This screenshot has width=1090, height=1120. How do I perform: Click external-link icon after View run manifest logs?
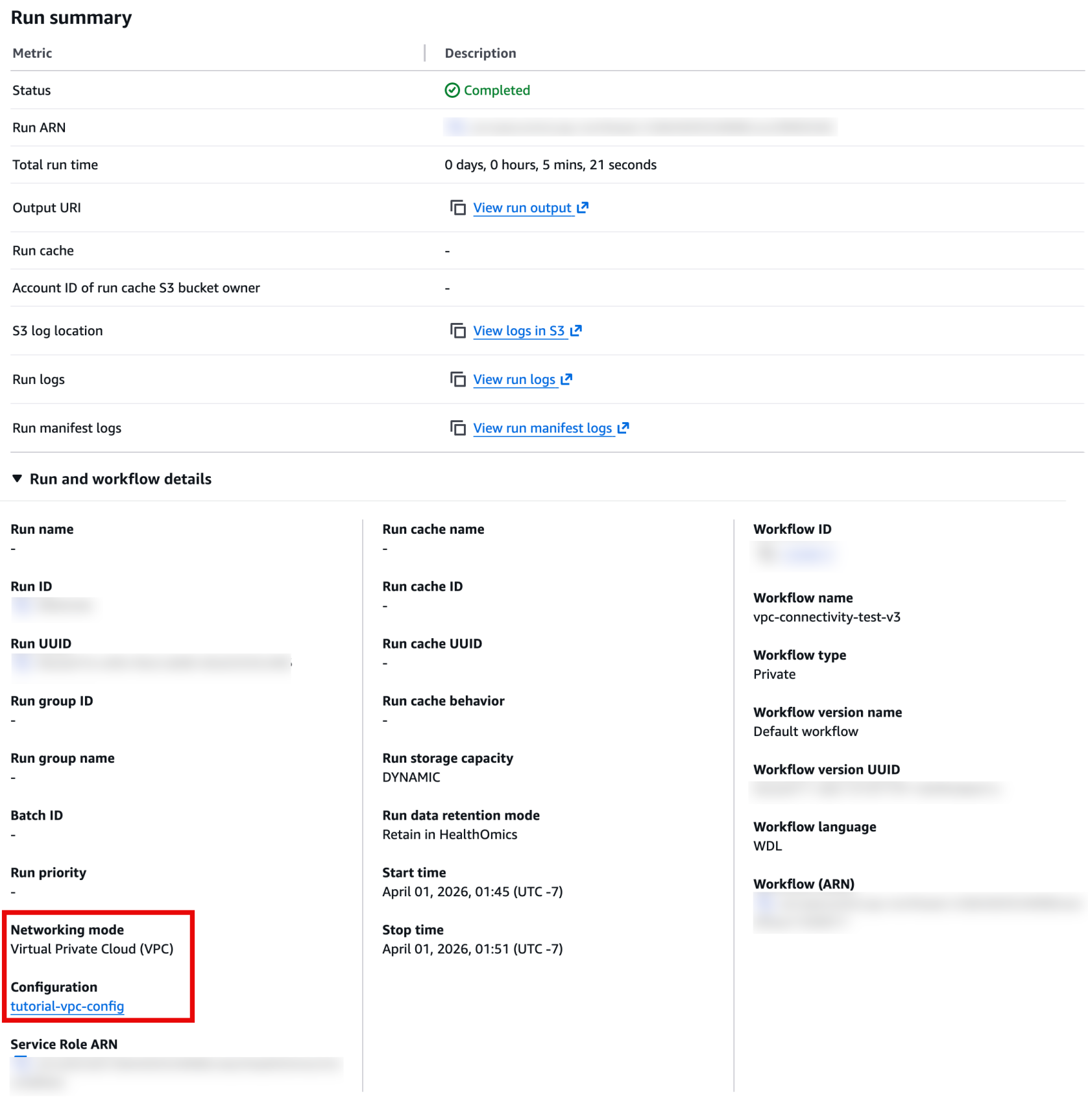point(624,428)
